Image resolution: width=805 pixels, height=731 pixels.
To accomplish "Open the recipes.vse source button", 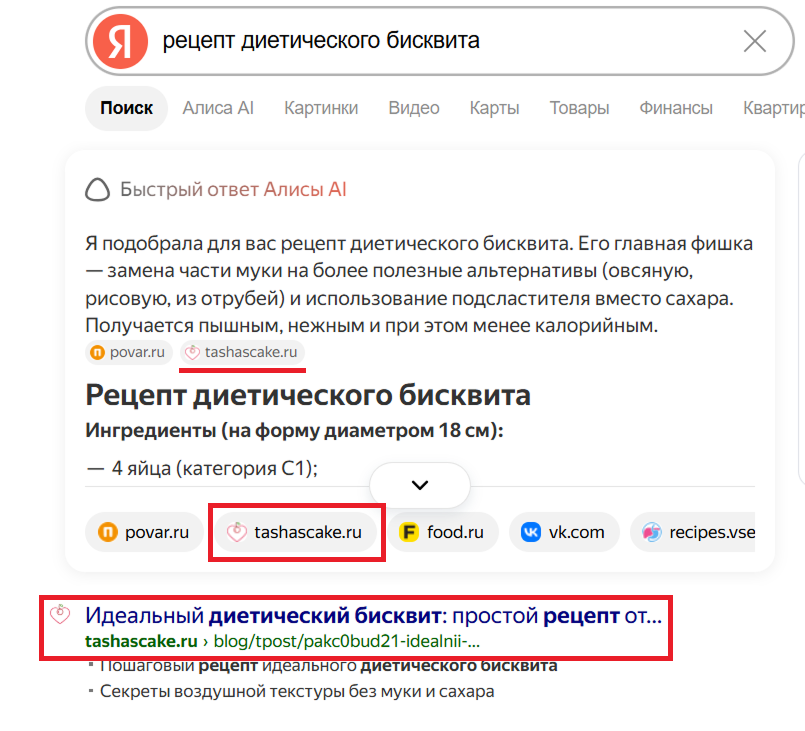I will [693, 532].
